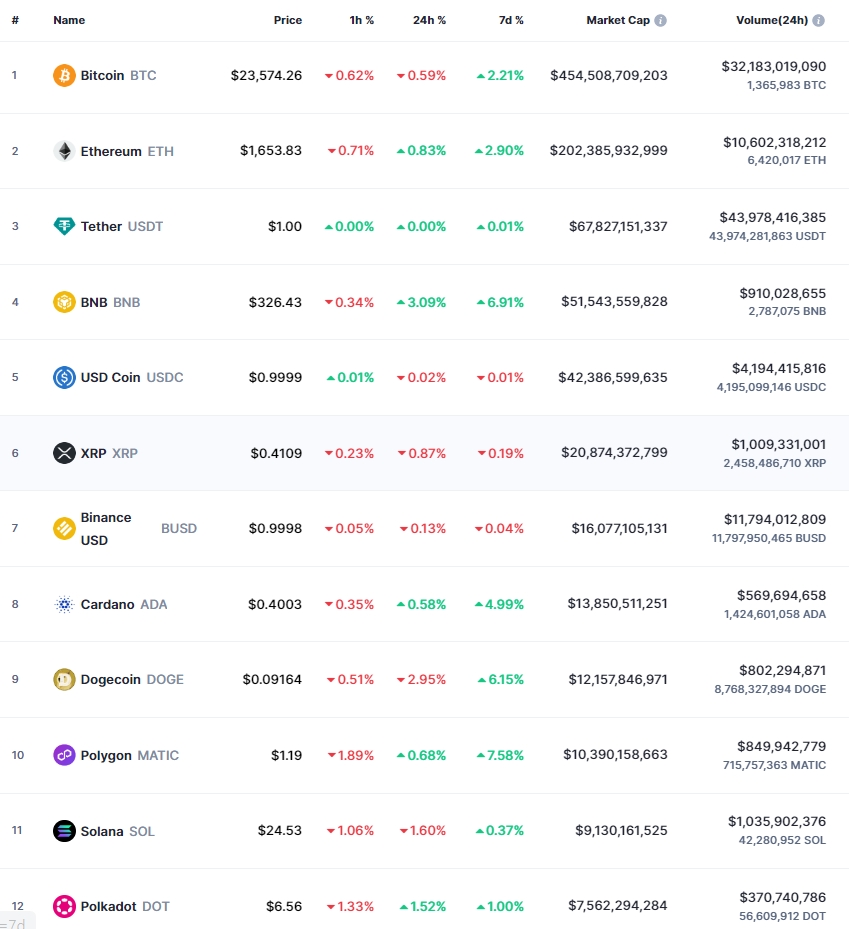Sort by the 24h % column header
Screen dimensions: 849x929
[x=430, y=20]
